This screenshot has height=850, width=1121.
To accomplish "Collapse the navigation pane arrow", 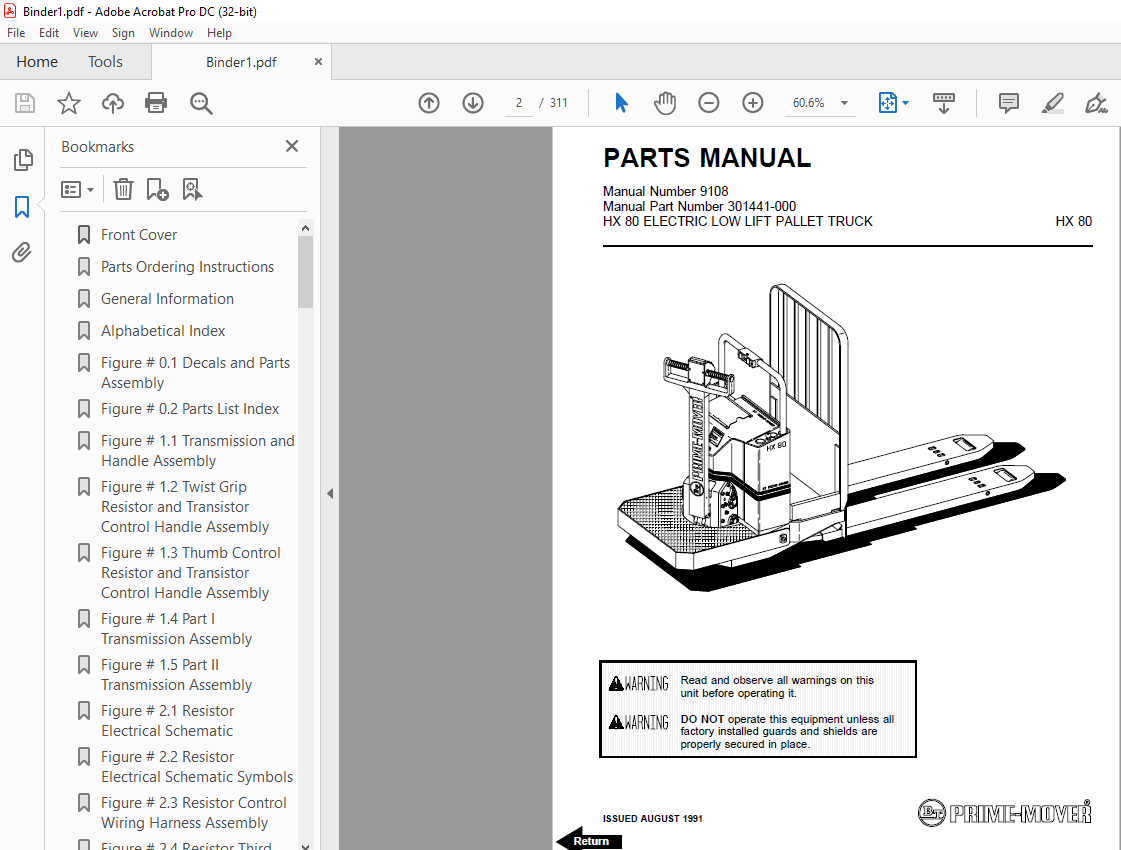I will [x=330, y=493].
